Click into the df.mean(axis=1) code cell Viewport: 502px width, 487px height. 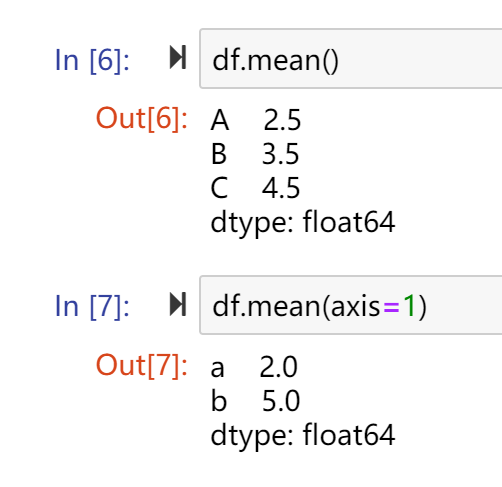coord(351,305)
